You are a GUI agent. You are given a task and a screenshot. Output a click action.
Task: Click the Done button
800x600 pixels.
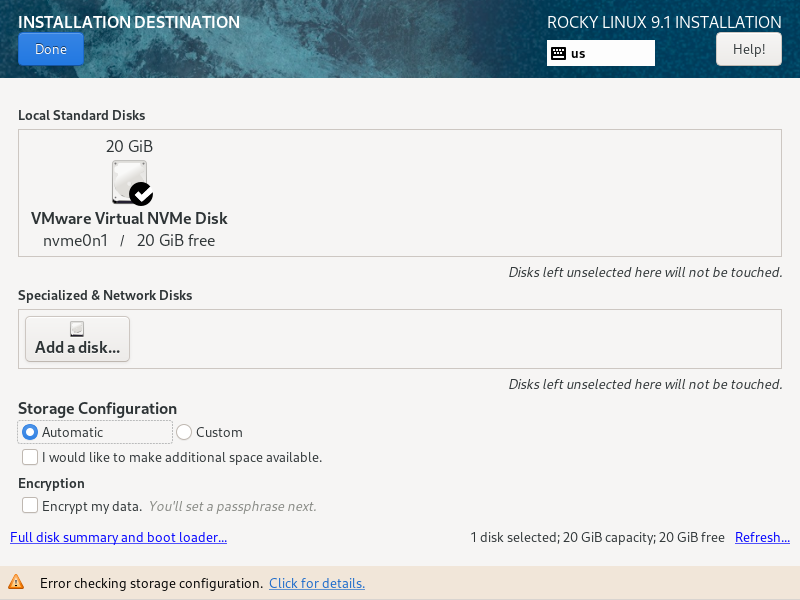pyautogui.click(x=51, y=49)
